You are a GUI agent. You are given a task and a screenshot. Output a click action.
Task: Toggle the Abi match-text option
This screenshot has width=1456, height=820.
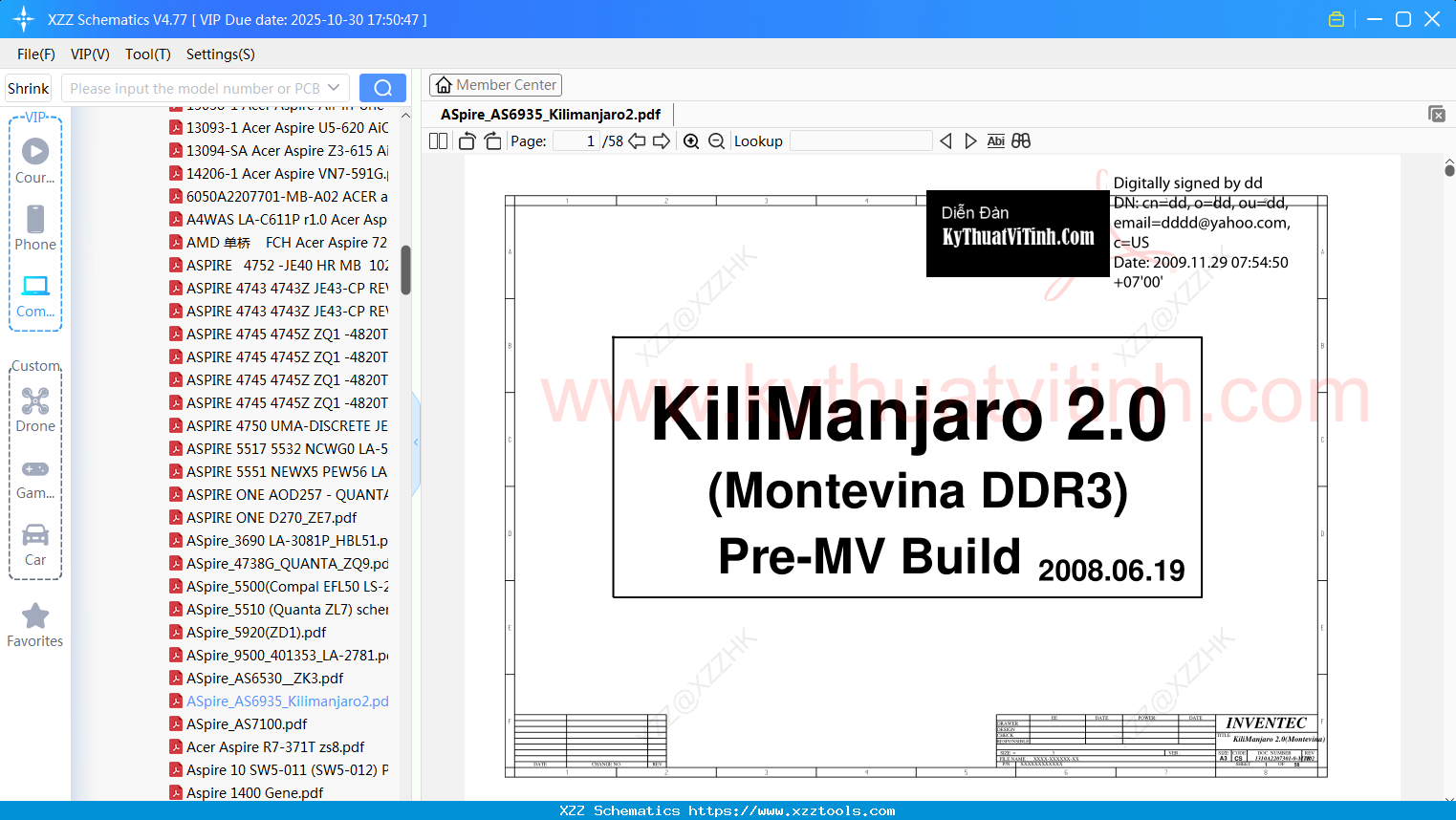pyautogui.click(x=996, y=141)
